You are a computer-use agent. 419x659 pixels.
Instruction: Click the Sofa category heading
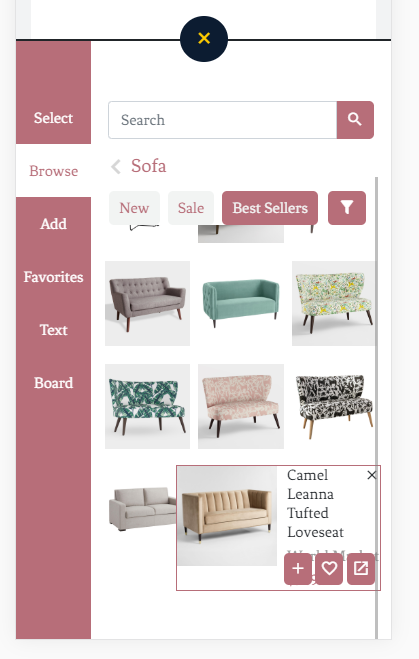tap(148, 166)
